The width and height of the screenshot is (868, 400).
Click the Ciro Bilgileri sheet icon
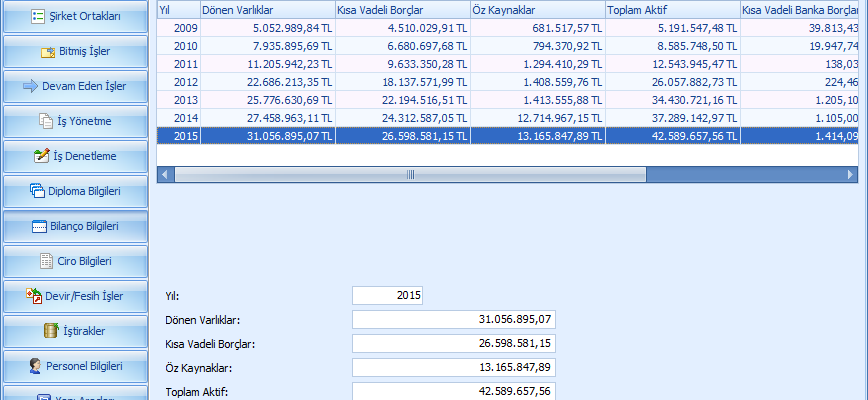click(x=45, y=261)
